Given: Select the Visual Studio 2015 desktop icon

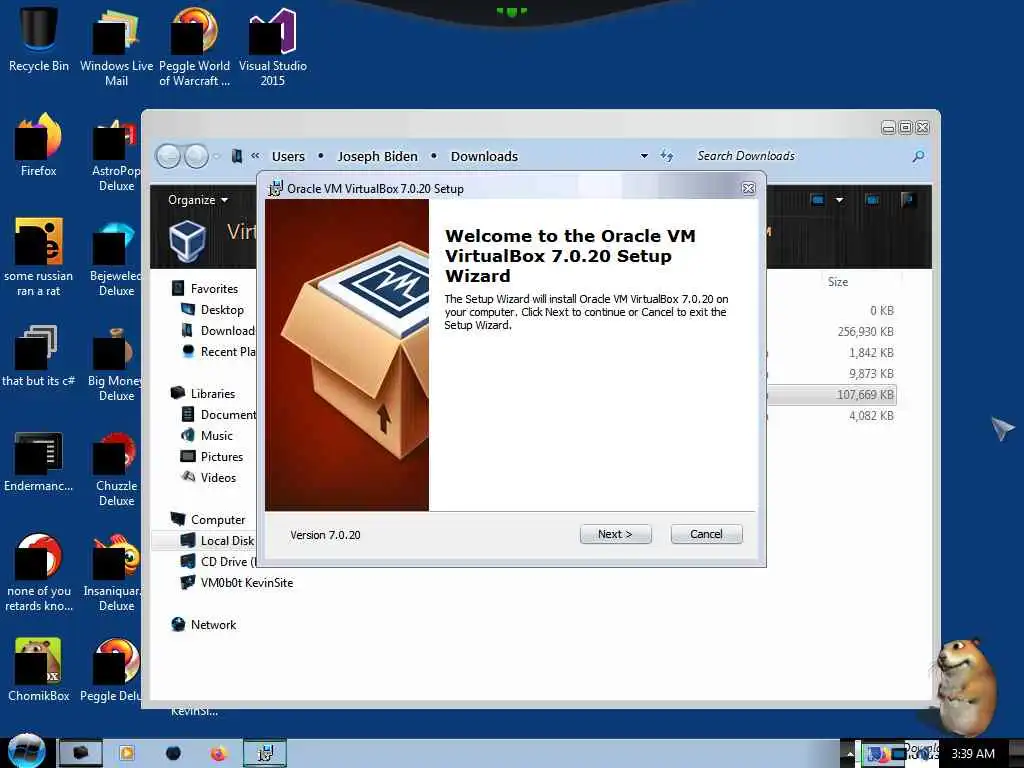Looking at the screenshot, I should tap(272, 47).
